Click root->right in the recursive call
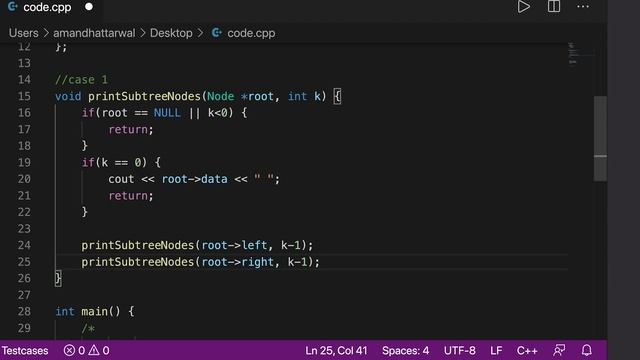This screenshot has width=640, height=360. click(238, 262)
